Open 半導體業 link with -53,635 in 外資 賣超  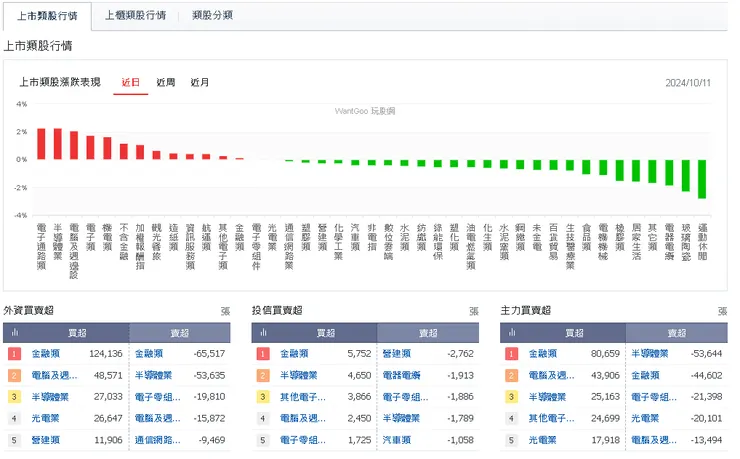click(x=153, y=376)
